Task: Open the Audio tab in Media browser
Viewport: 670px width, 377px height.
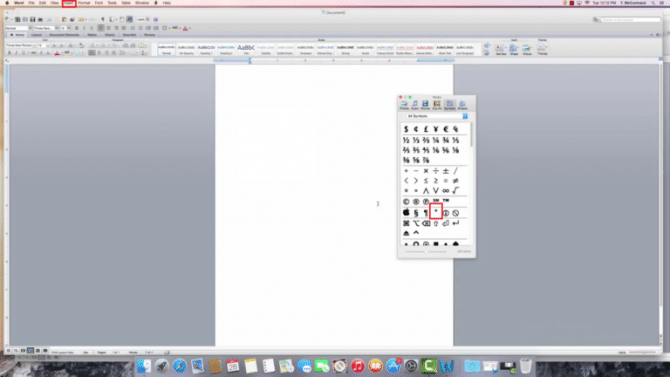Action: click(x=414, y=105)
